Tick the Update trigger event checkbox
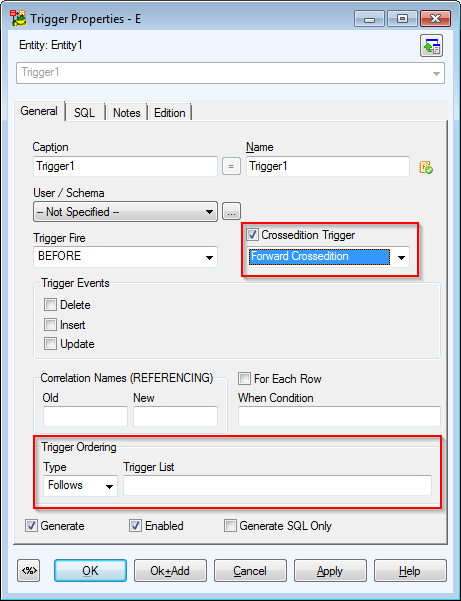Screen dimensions: 461x601 tap(50, 344)
